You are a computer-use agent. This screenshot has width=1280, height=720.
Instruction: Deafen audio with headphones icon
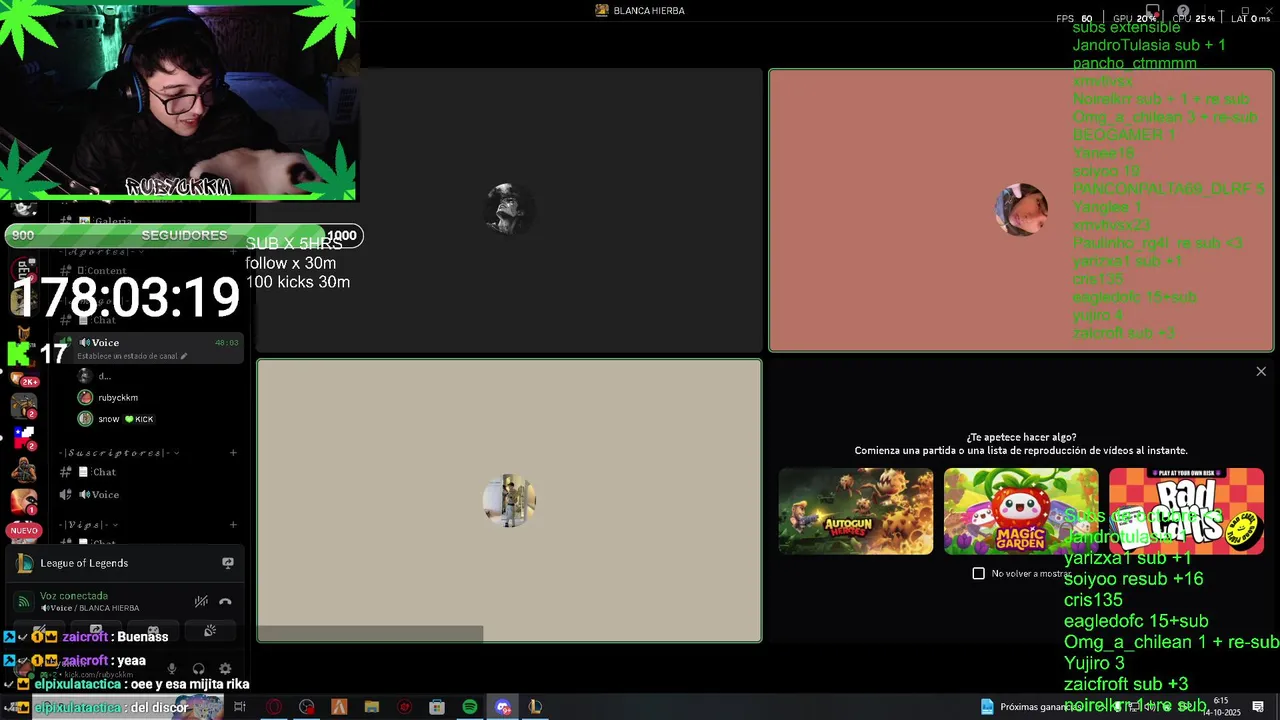point(198,669)
